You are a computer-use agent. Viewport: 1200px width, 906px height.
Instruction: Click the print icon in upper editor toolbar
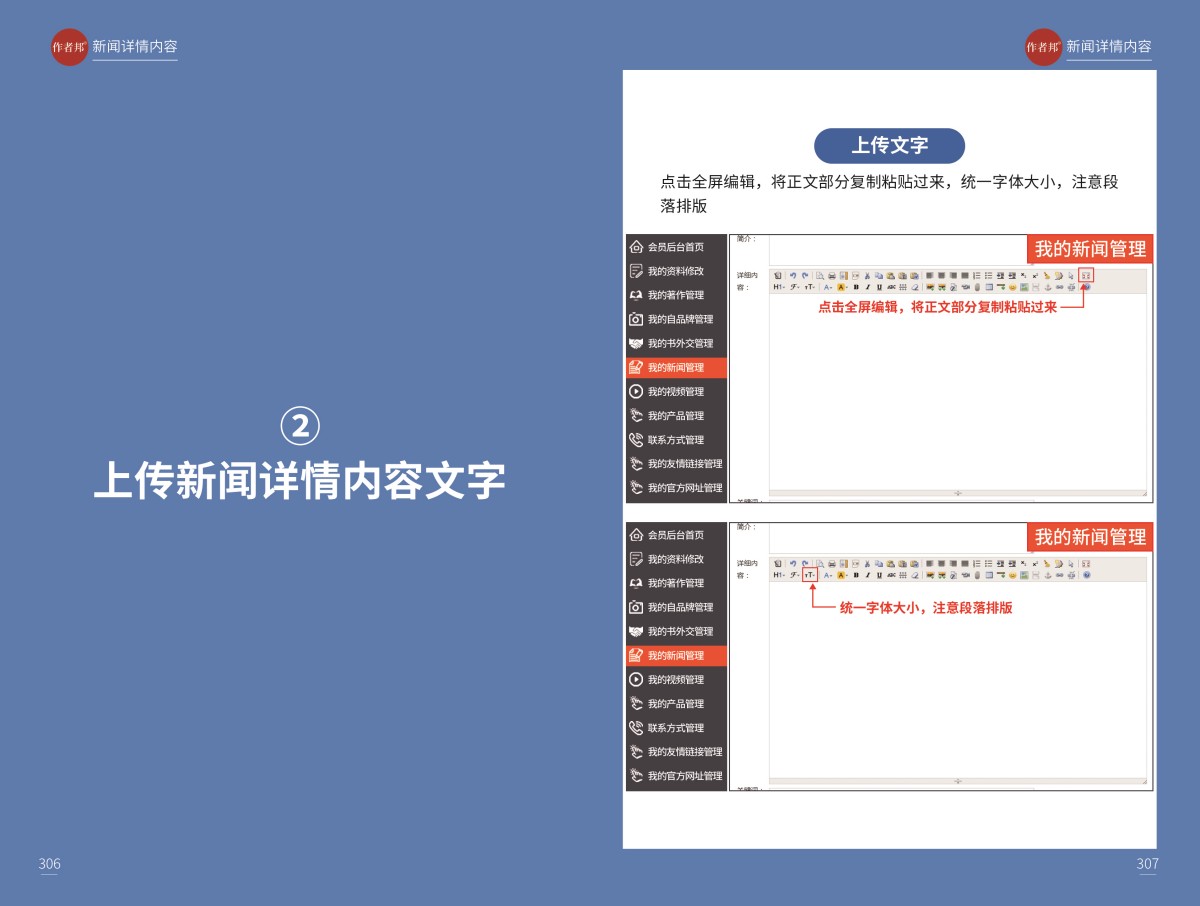point(831,275)
